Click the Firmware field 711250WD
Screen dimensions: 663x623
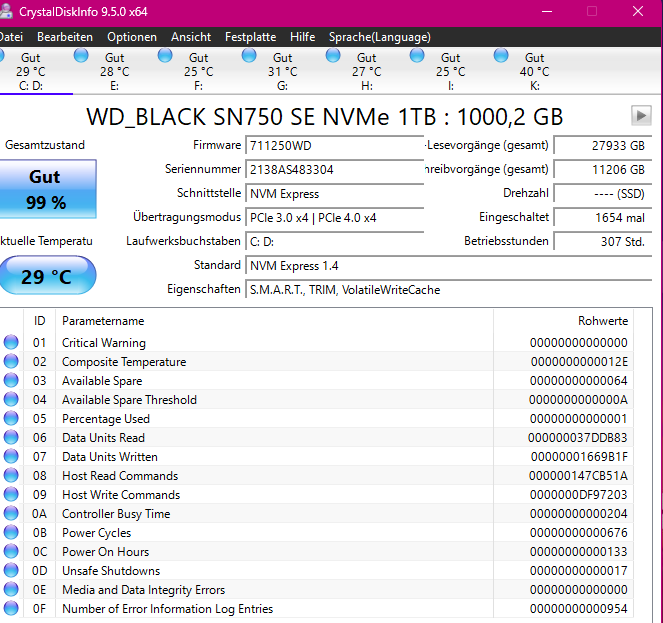[x=334, y=145]
